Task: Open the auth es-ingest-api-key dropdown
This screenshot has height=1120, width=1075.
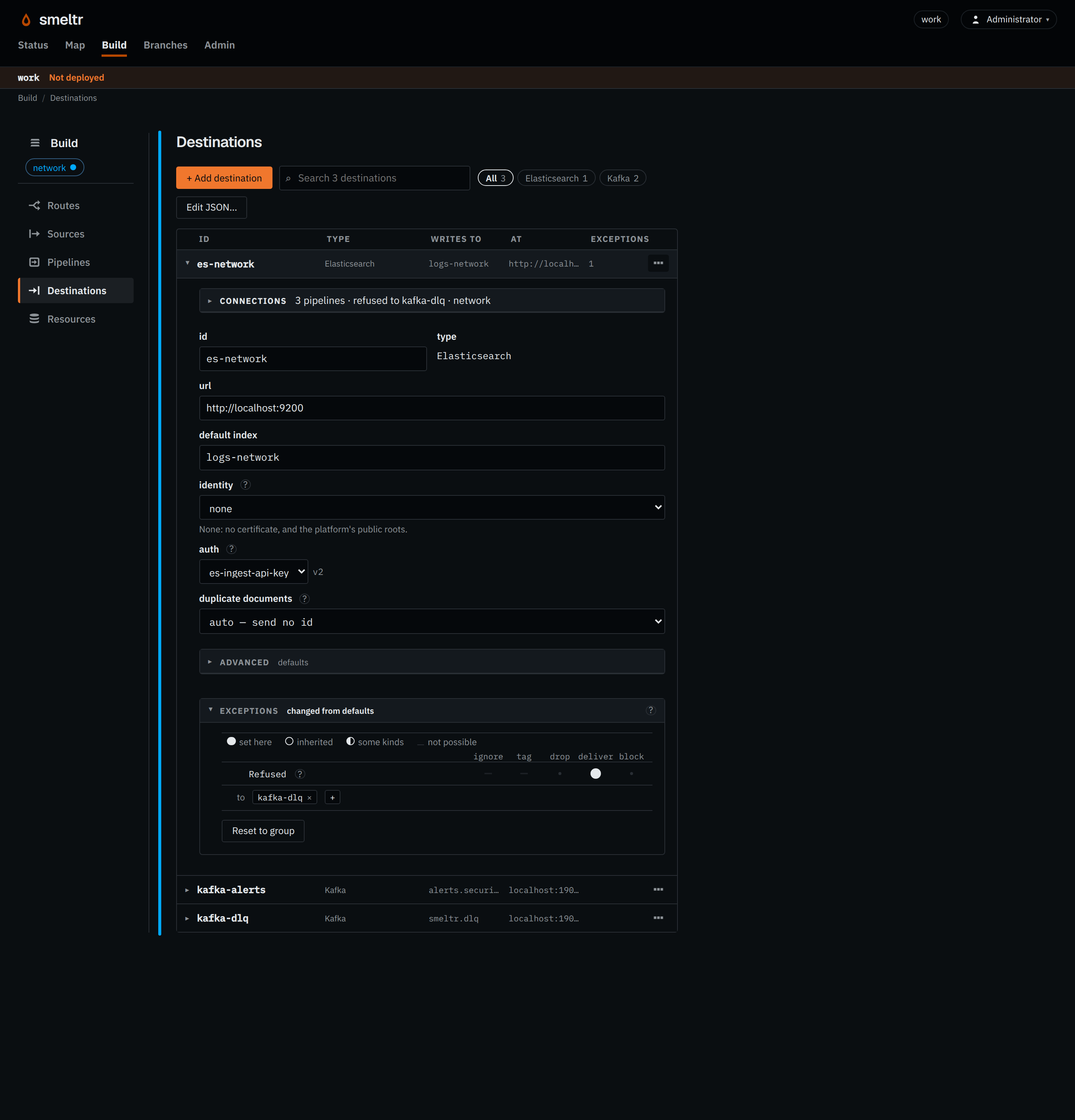Action: pyautogui.click(x=253, y=572)
